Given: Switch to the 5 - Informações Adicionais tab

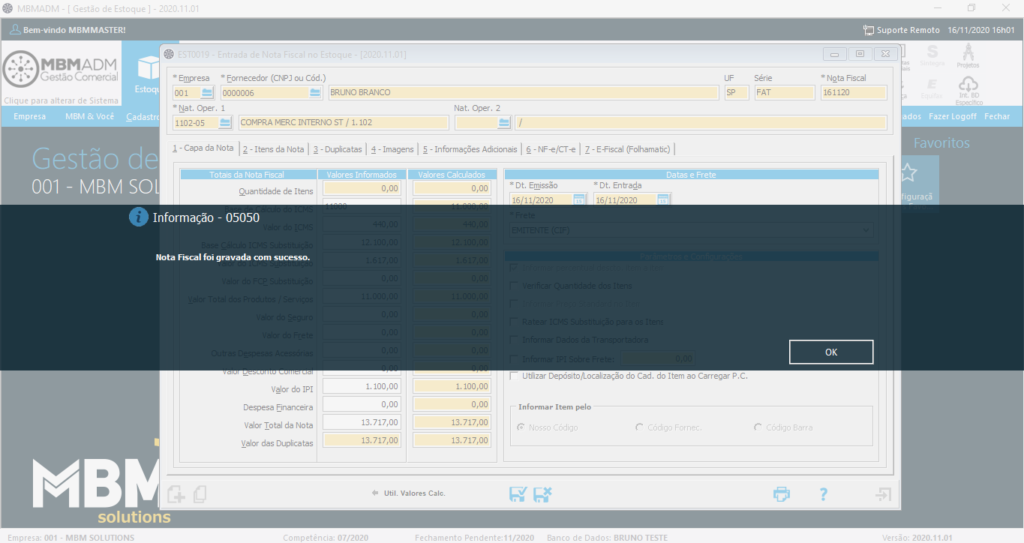Looking at the screenshot, I should (x=470, y=149).
